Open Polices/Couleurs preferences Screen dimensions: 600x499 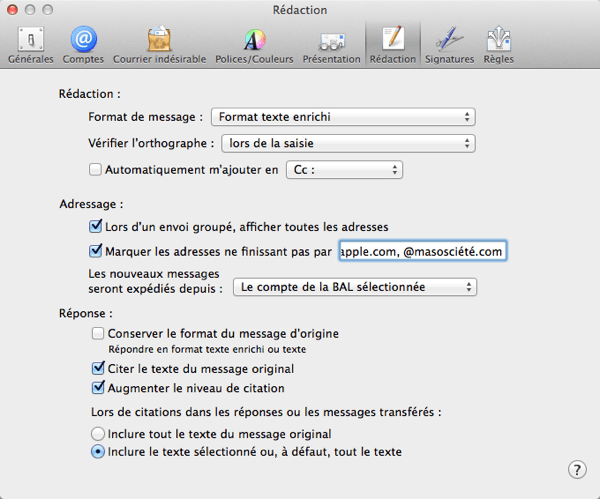tap(254, 45)
